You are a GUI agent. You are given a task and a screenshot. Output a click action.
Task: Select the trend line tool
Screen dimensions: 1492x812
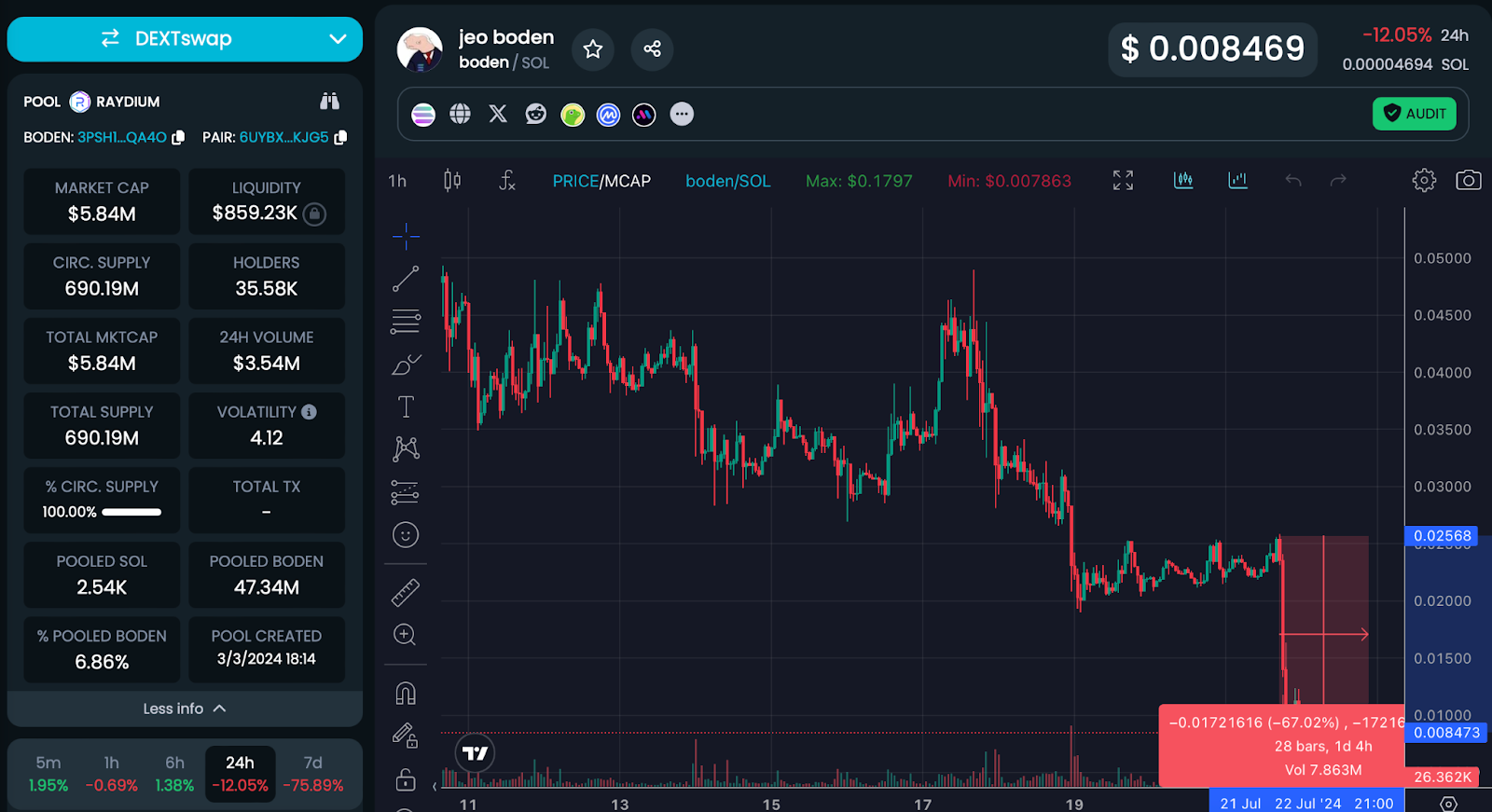406,279
